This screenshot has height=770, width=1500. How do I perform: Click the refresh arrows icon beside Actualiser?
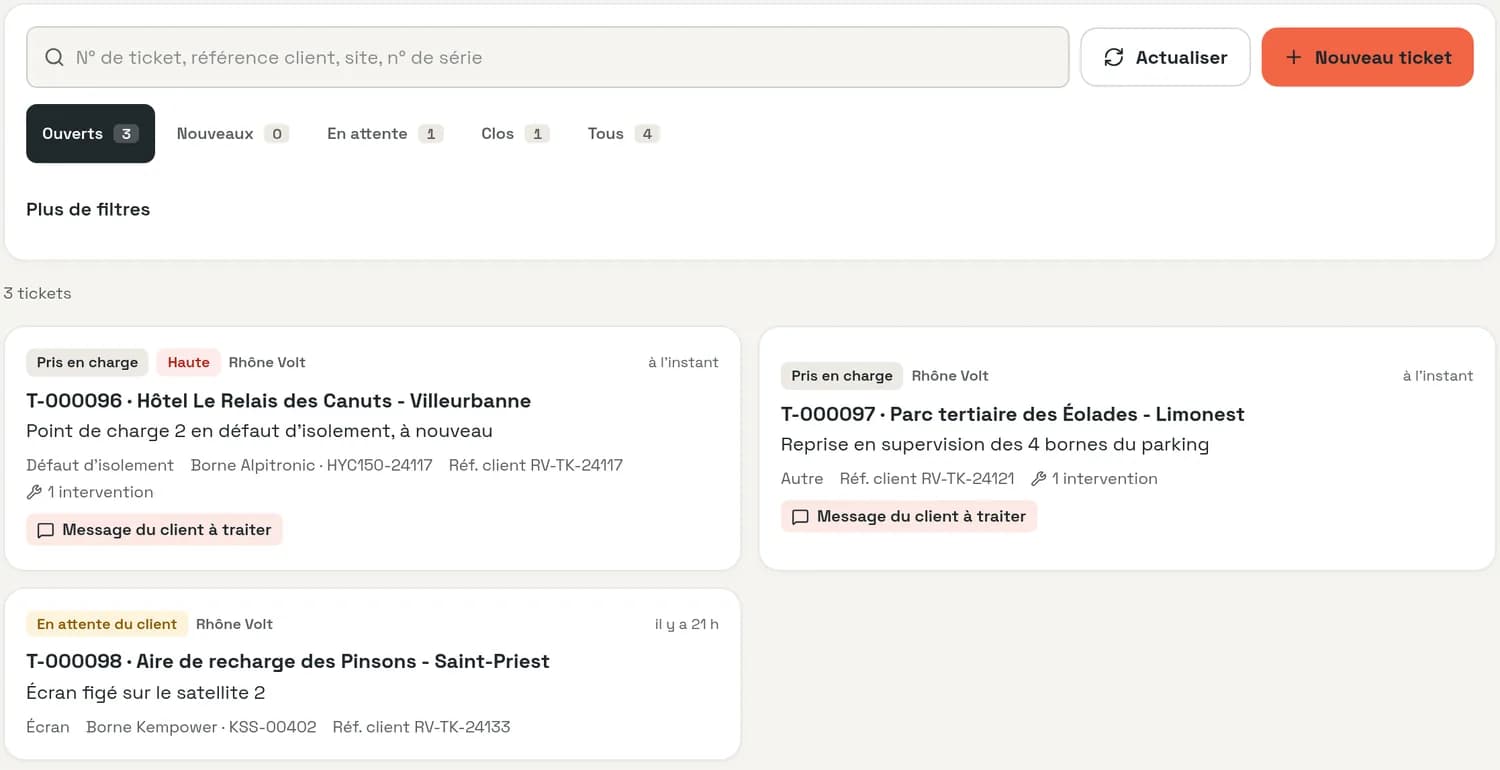point(1113,58)
